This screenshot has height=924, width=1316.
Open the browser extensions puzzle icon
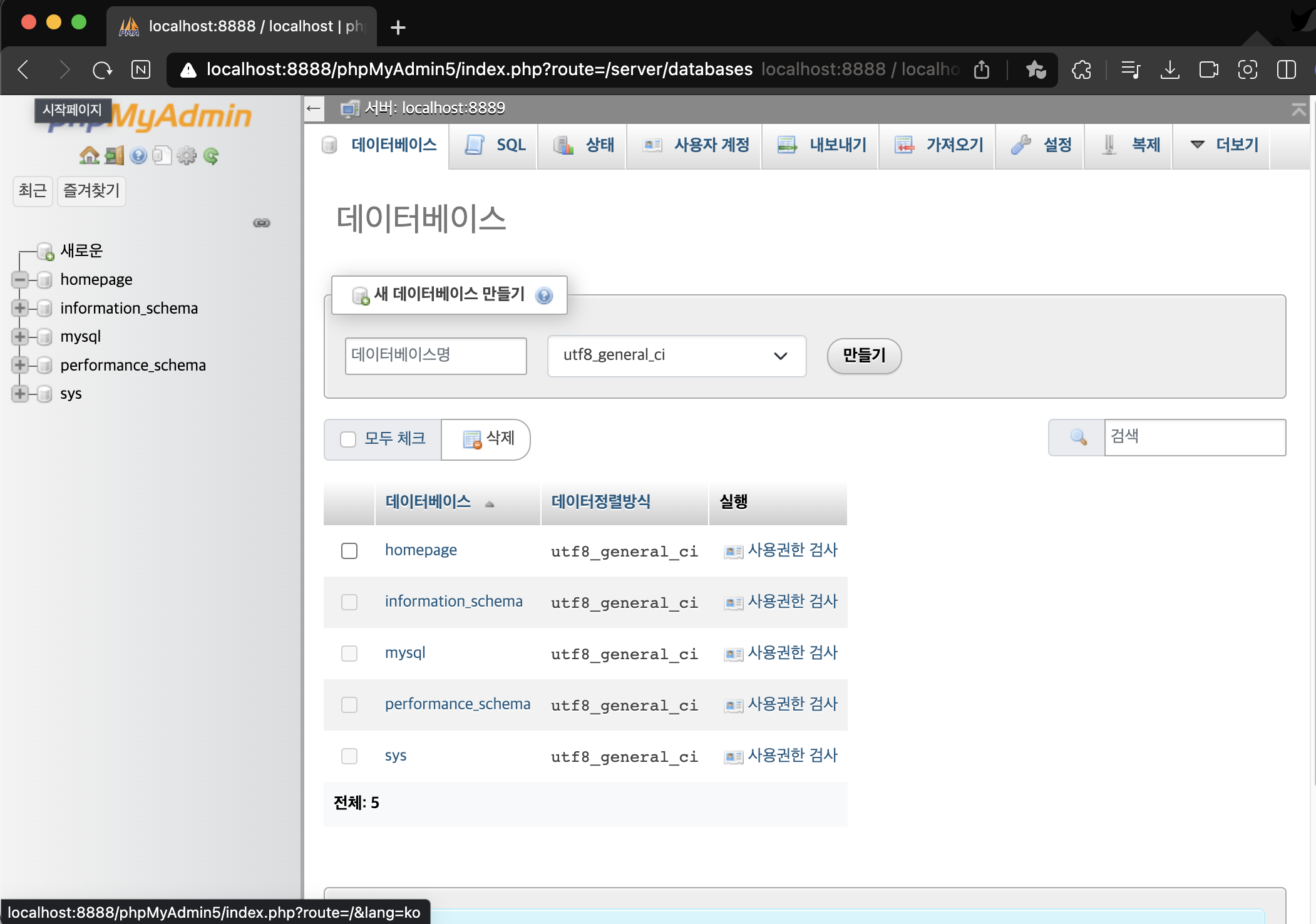(x=1081, y=69)
